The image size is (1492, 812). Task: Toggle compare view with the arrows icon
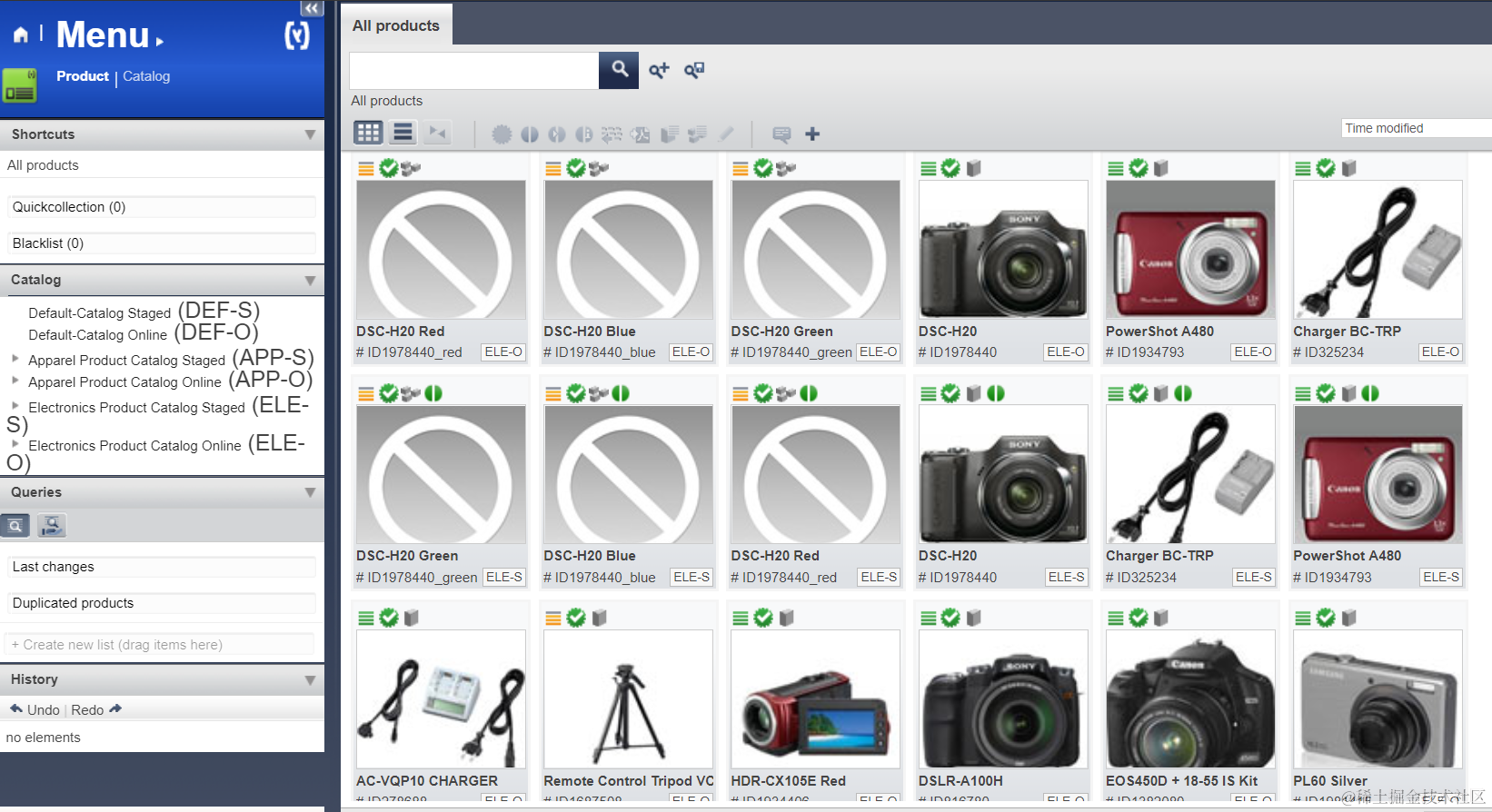coord(438,133)
